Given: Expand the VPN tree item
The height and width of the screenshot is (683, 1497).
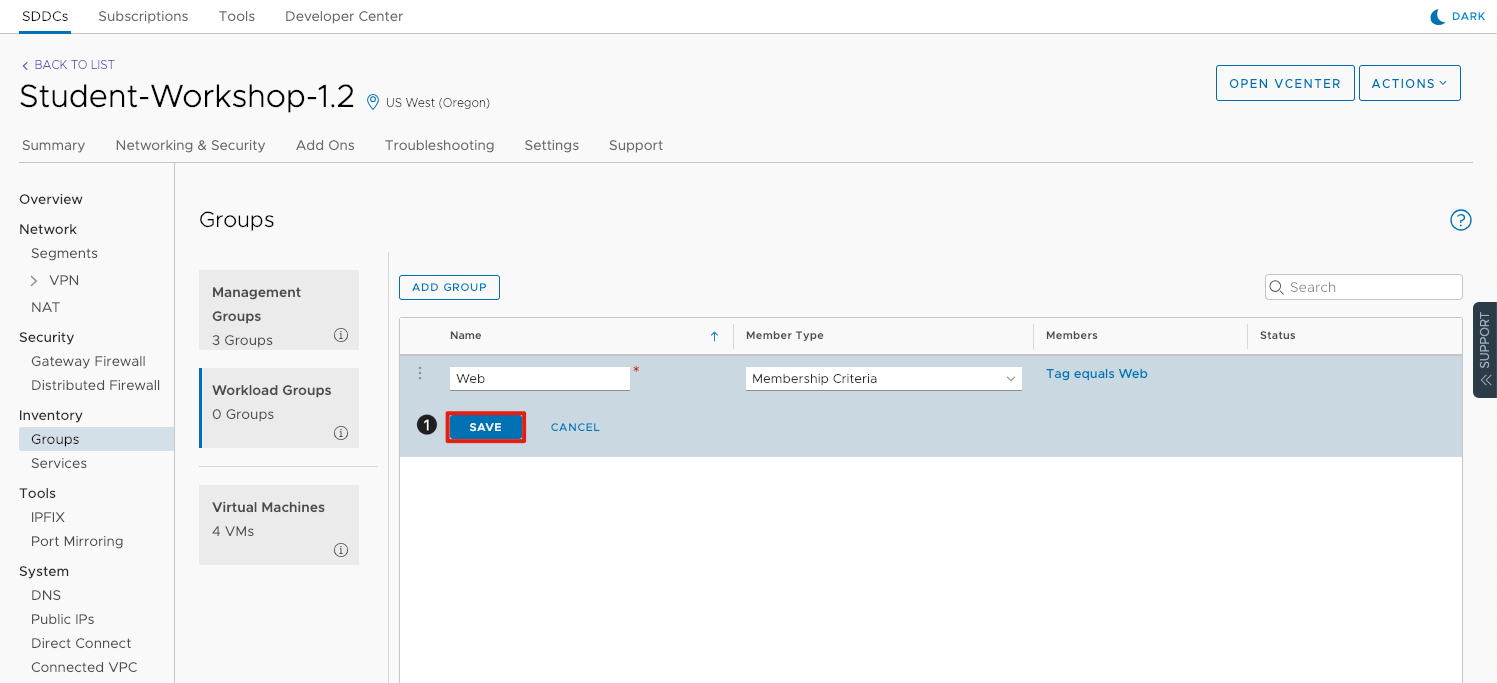Looking at the screenshot, I should [x=34, y=281].
